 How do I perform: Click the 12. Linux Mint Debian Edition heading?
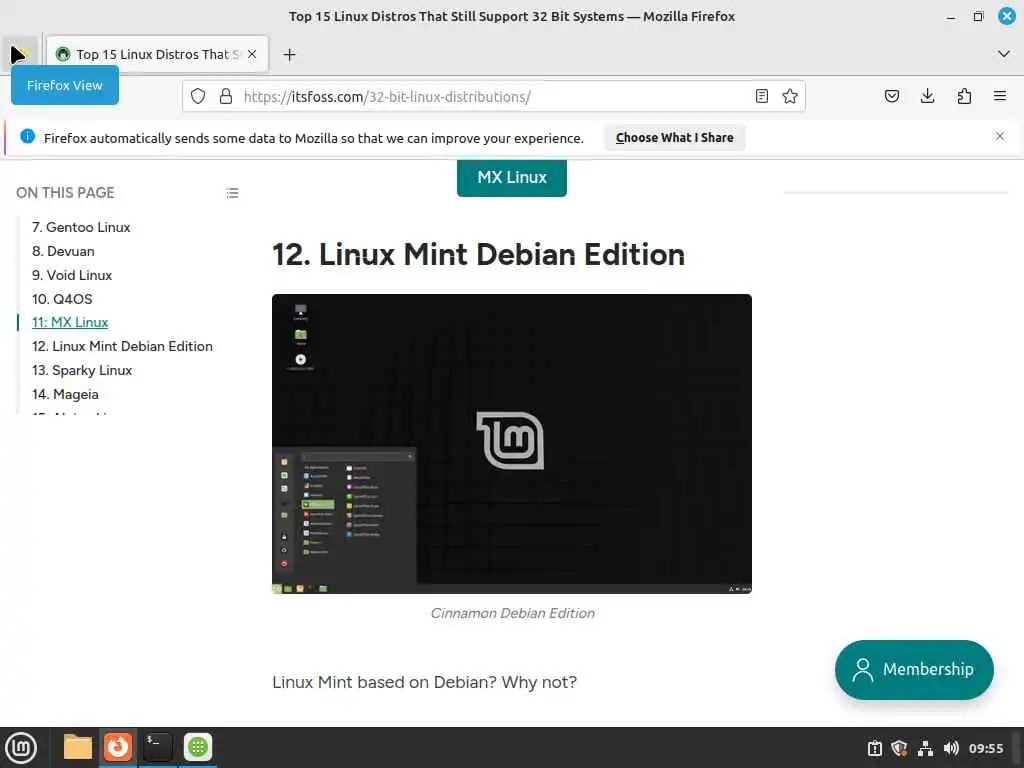tap(478, 255)
